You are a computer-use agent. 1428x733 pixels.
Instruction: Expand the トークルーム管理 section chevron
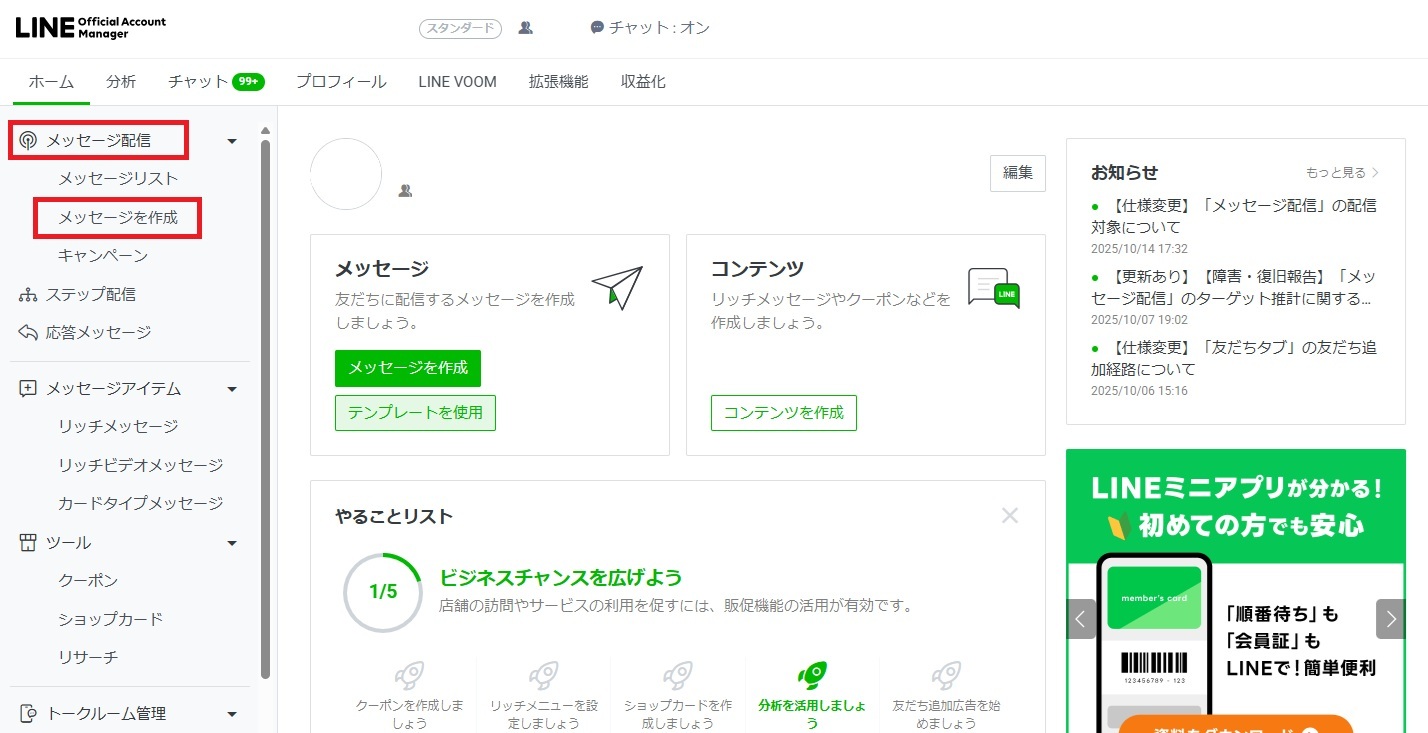pyautogui.click(x=231, y=713)
